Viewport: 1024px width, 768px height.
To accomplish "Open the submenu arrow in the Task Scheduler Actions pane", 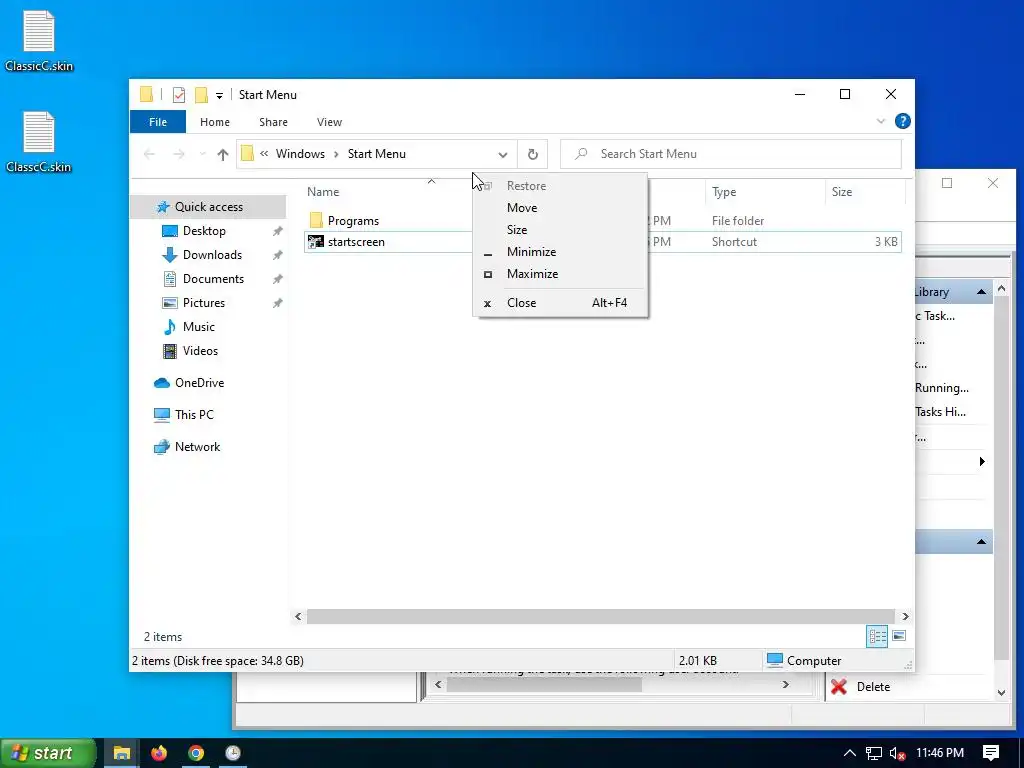I will pyautogui.click(x=982, y=462).
